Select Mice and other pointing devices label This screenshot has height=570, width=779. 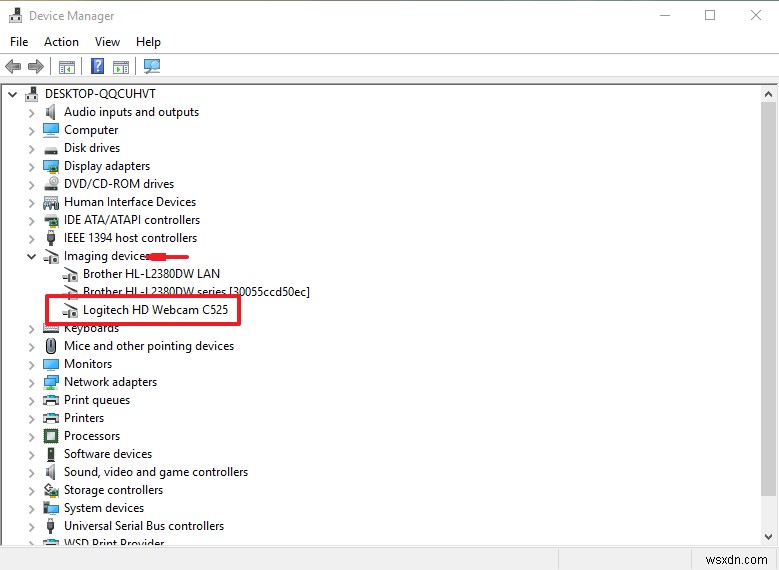pyautogui.click(x=149, y=346)
